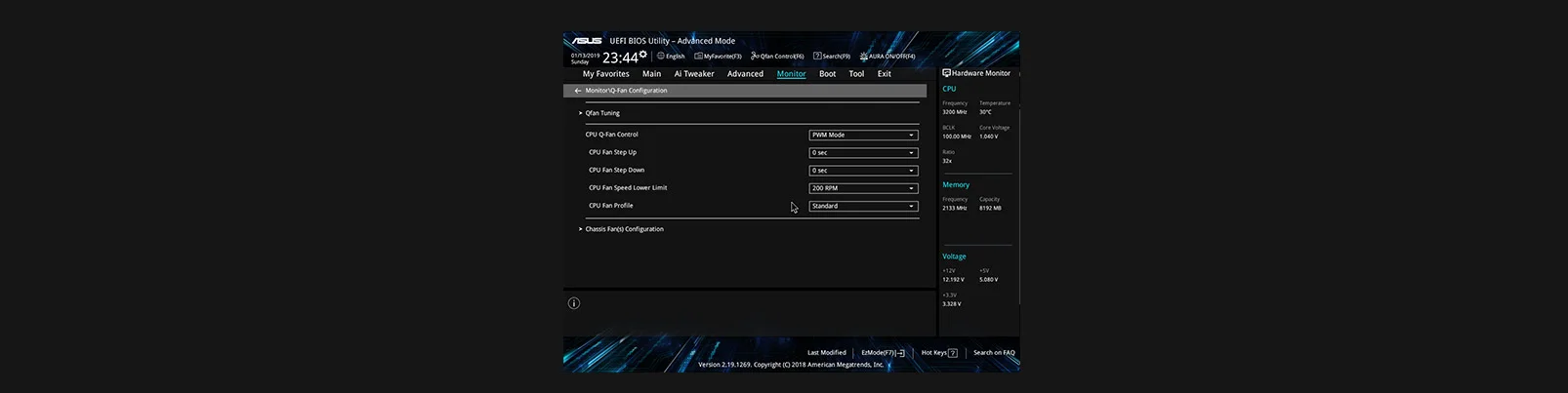The image size is (1568, 393).
Task: Switch to EzMode(F7)
Action: tap(879, 353)
